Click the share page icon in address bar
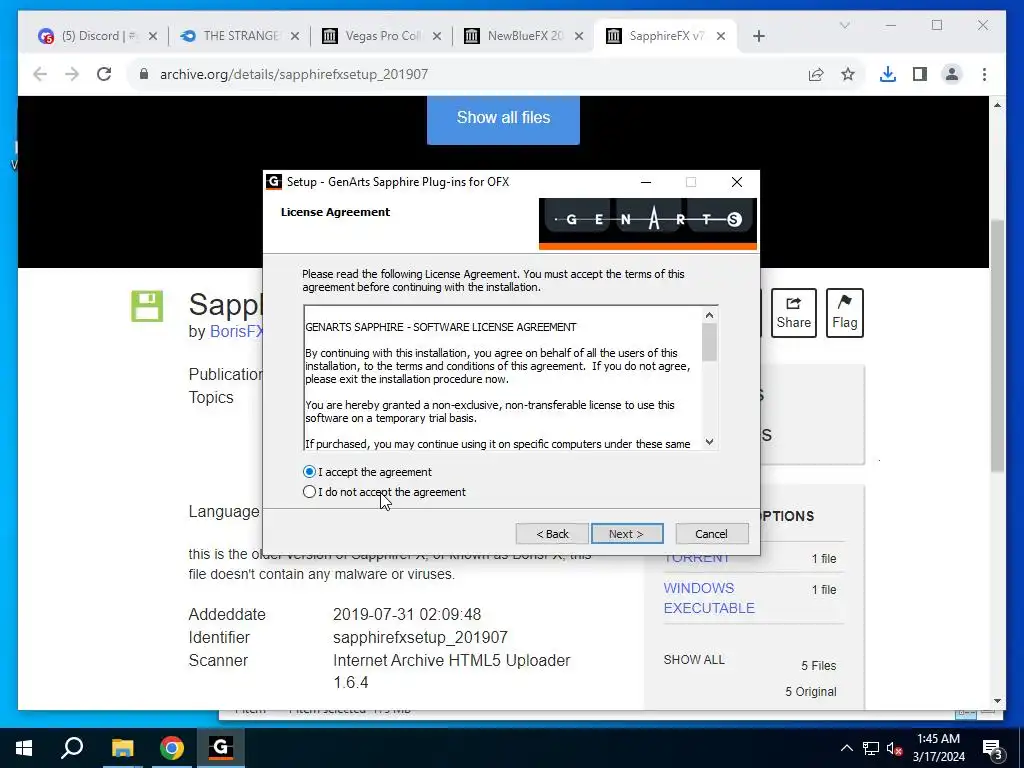 816,74
